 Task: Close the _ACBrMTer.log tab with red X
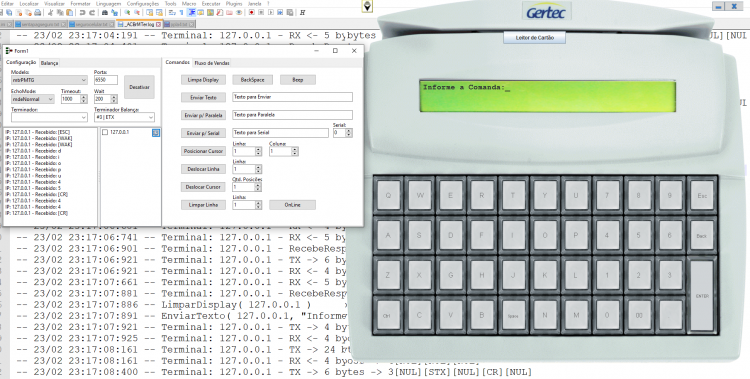point(158,24)
